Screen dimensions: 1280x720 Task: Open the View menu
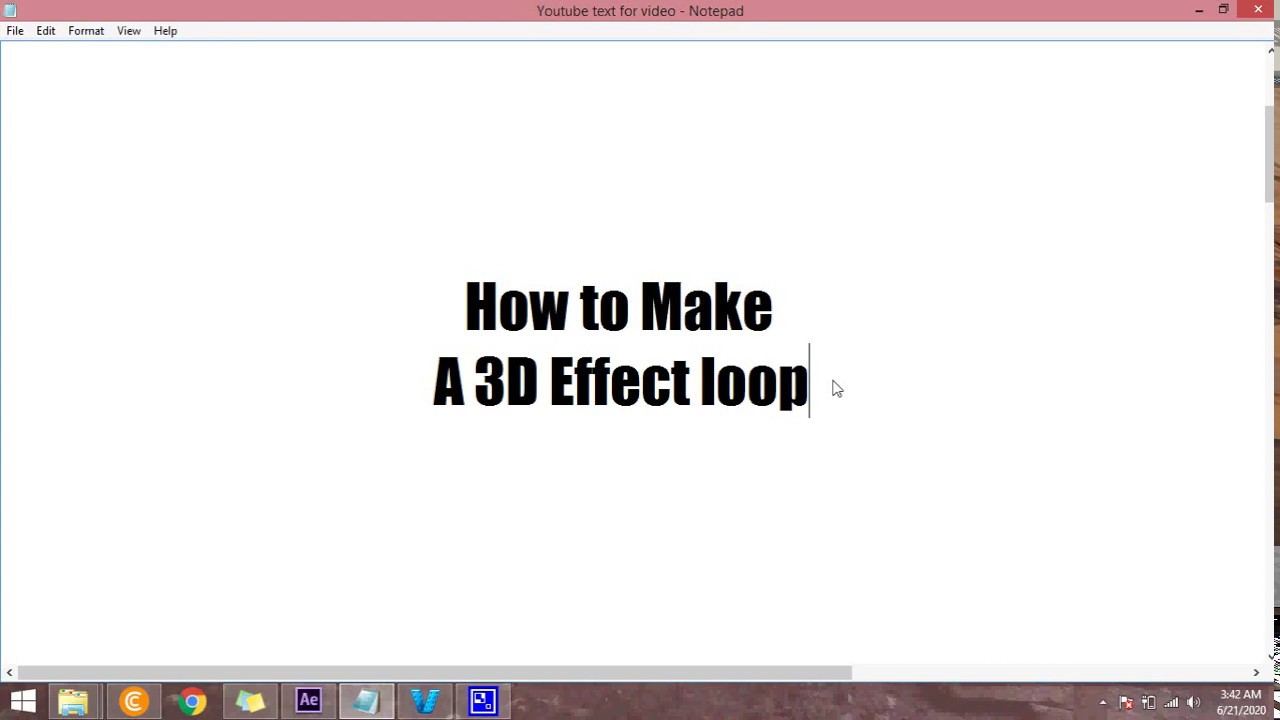(x=129, y=31)
